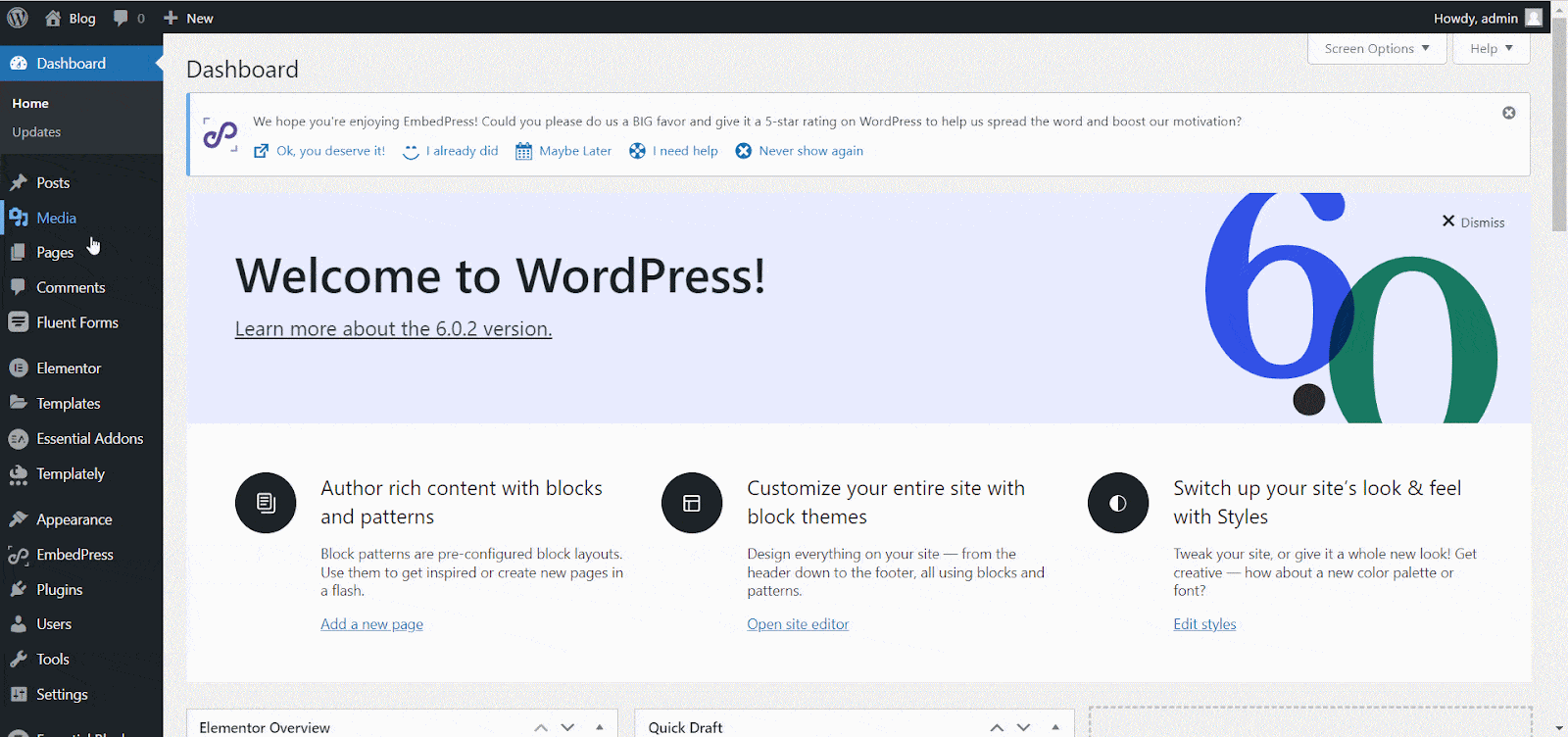Click the vertical page scrollbar thumb
1568x737 pixels.
click(x=1559, y=123)
